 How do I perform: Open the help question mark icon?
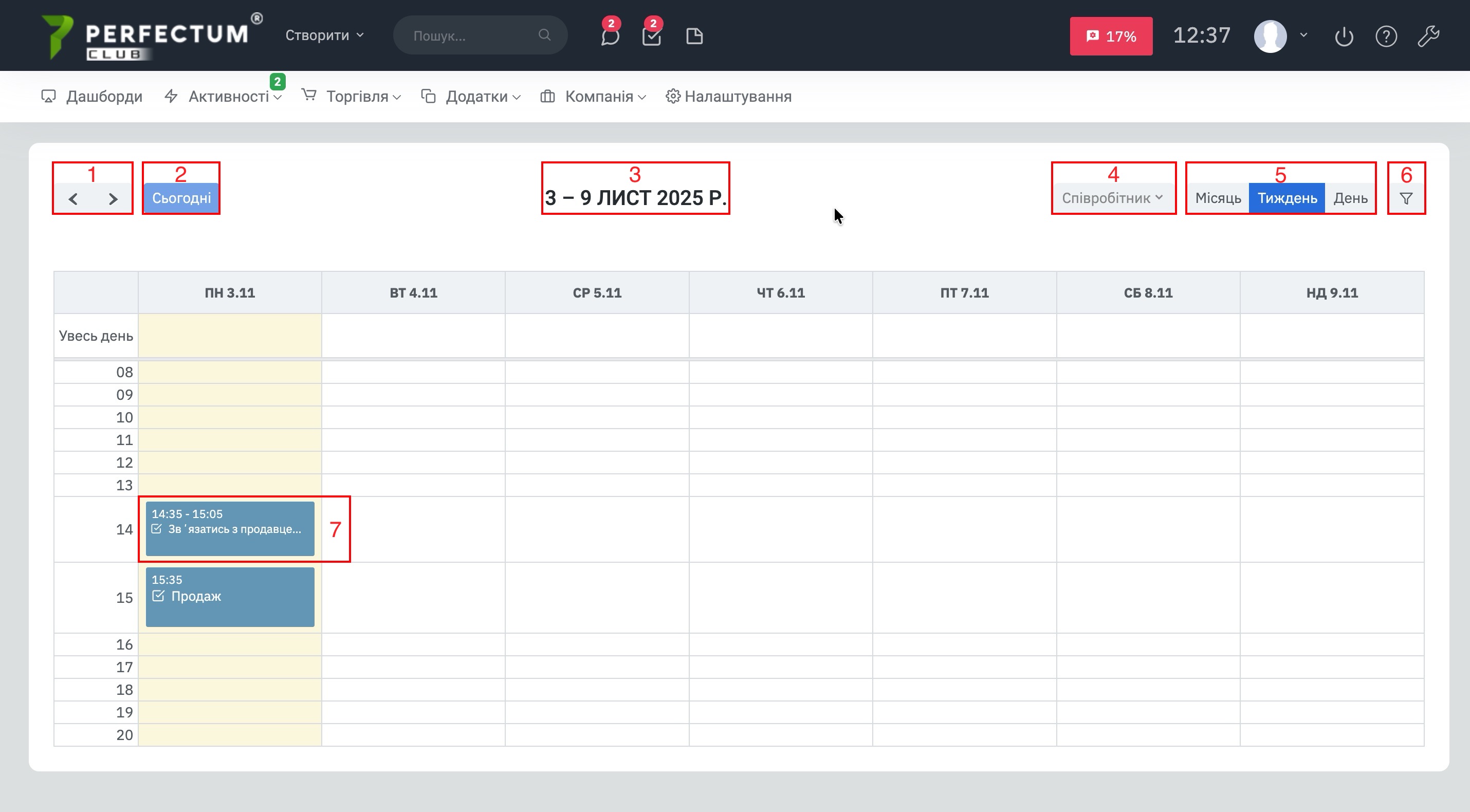[x=1386, y=36]
